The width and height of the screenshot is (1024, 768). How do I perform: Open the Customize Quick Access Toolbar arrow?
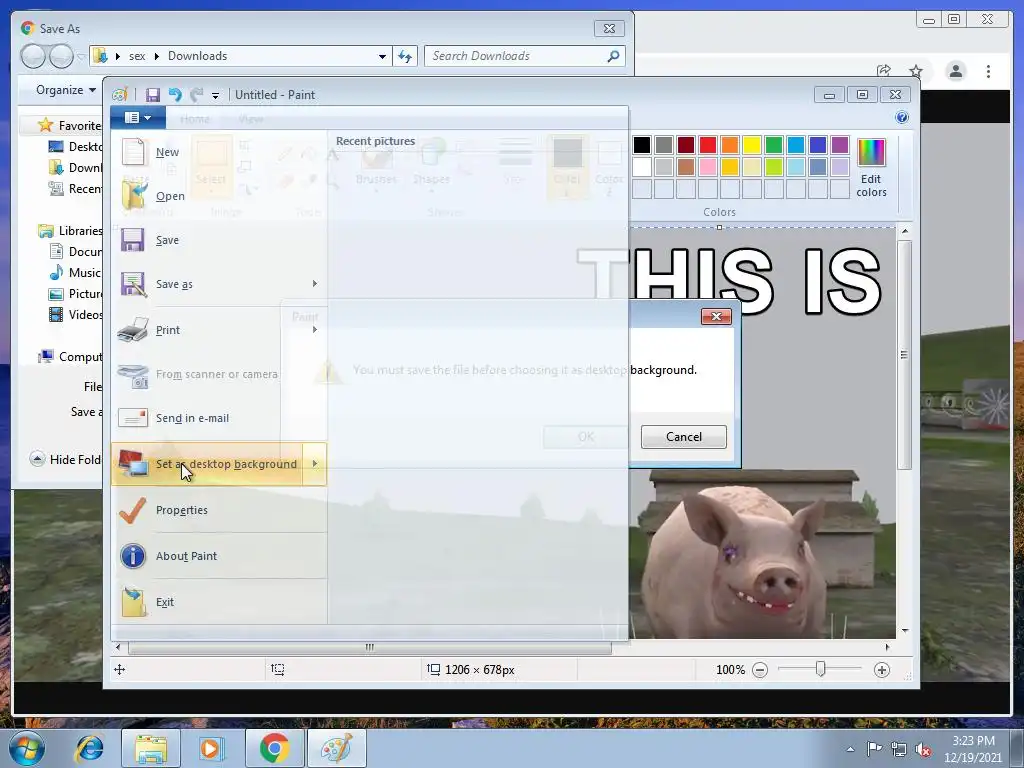[x=215, y=96]
